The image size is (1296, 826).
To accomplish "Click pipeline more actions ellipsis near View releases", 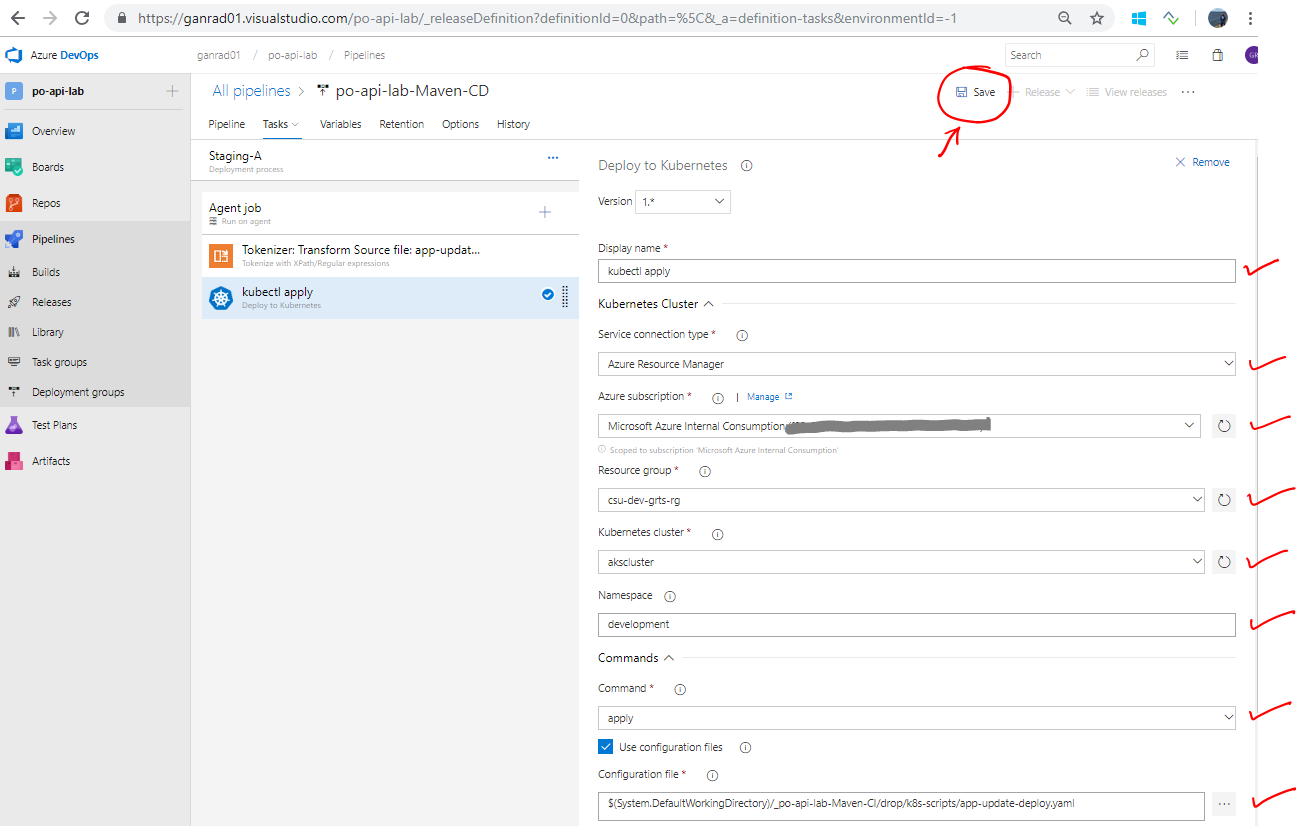I will point(1188,92).
